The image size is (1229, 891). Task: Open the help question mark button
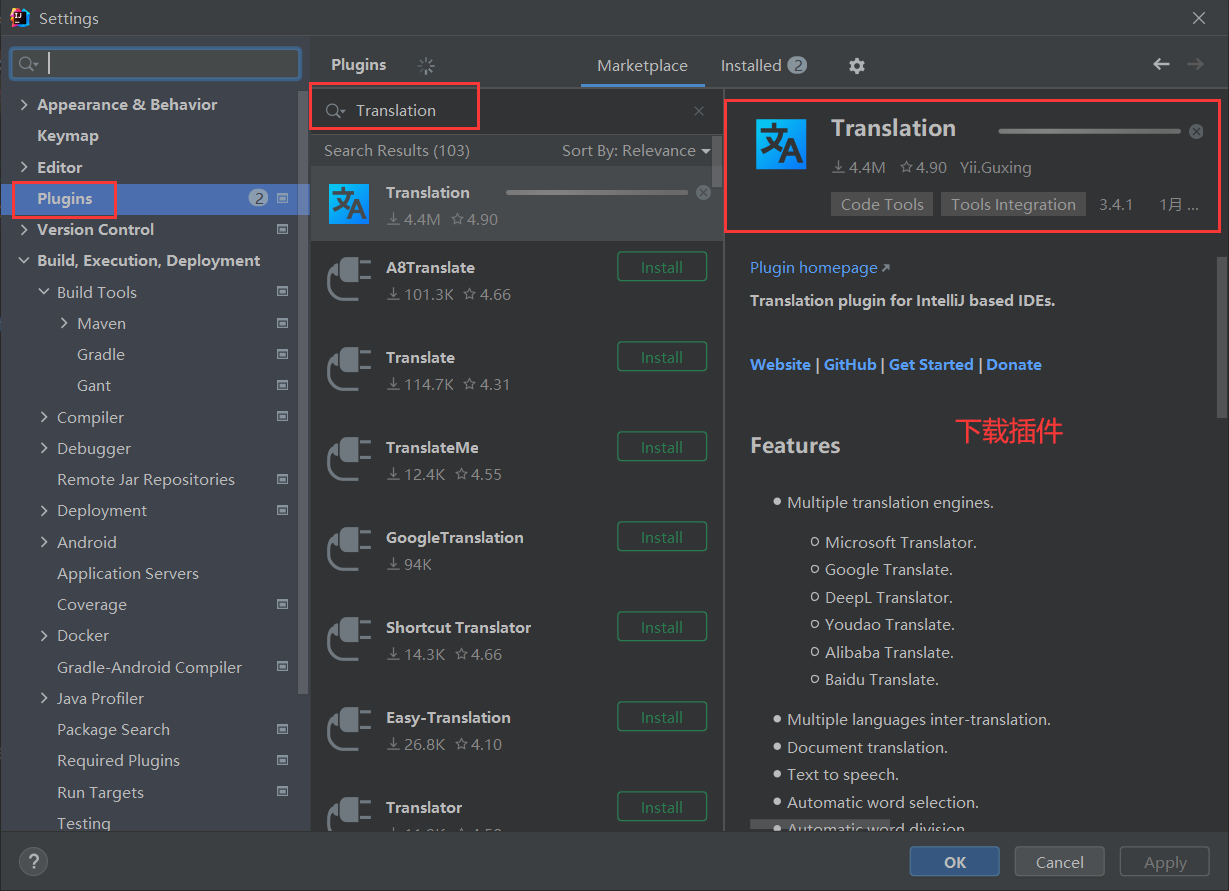(x=33, y=861)
